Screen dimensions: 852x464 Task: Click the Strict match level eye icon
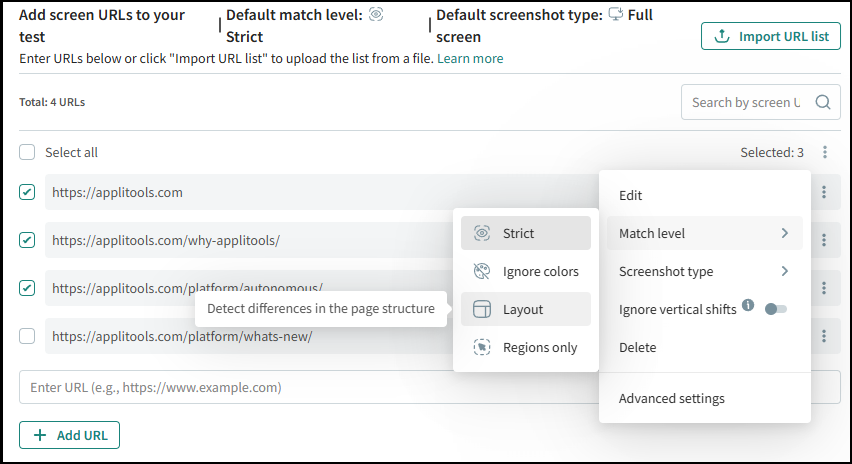point(482,233)
